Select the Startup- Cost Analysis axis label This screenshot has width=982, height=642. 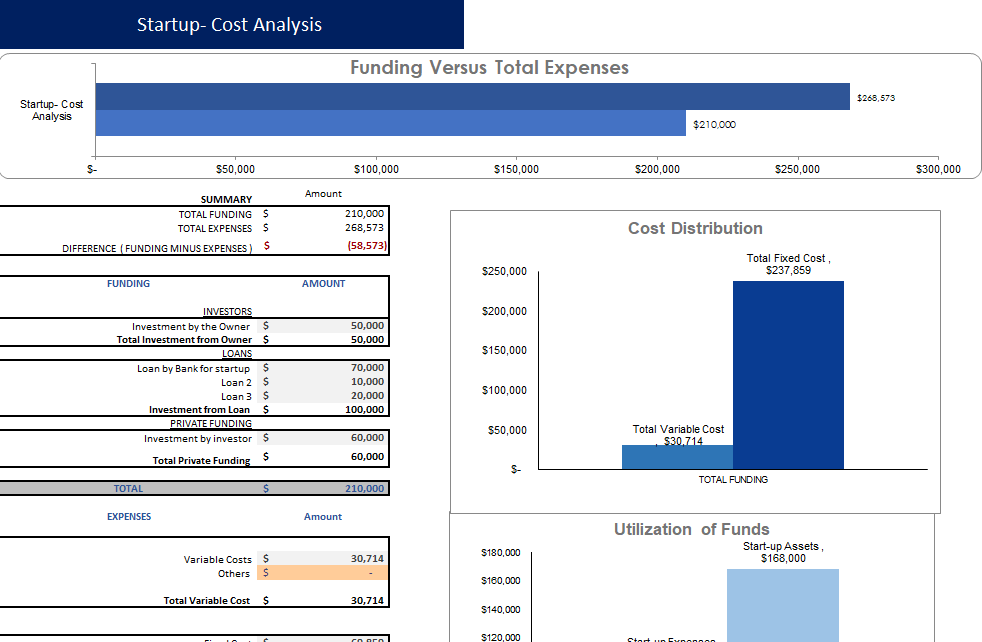[x=51, y=109]
